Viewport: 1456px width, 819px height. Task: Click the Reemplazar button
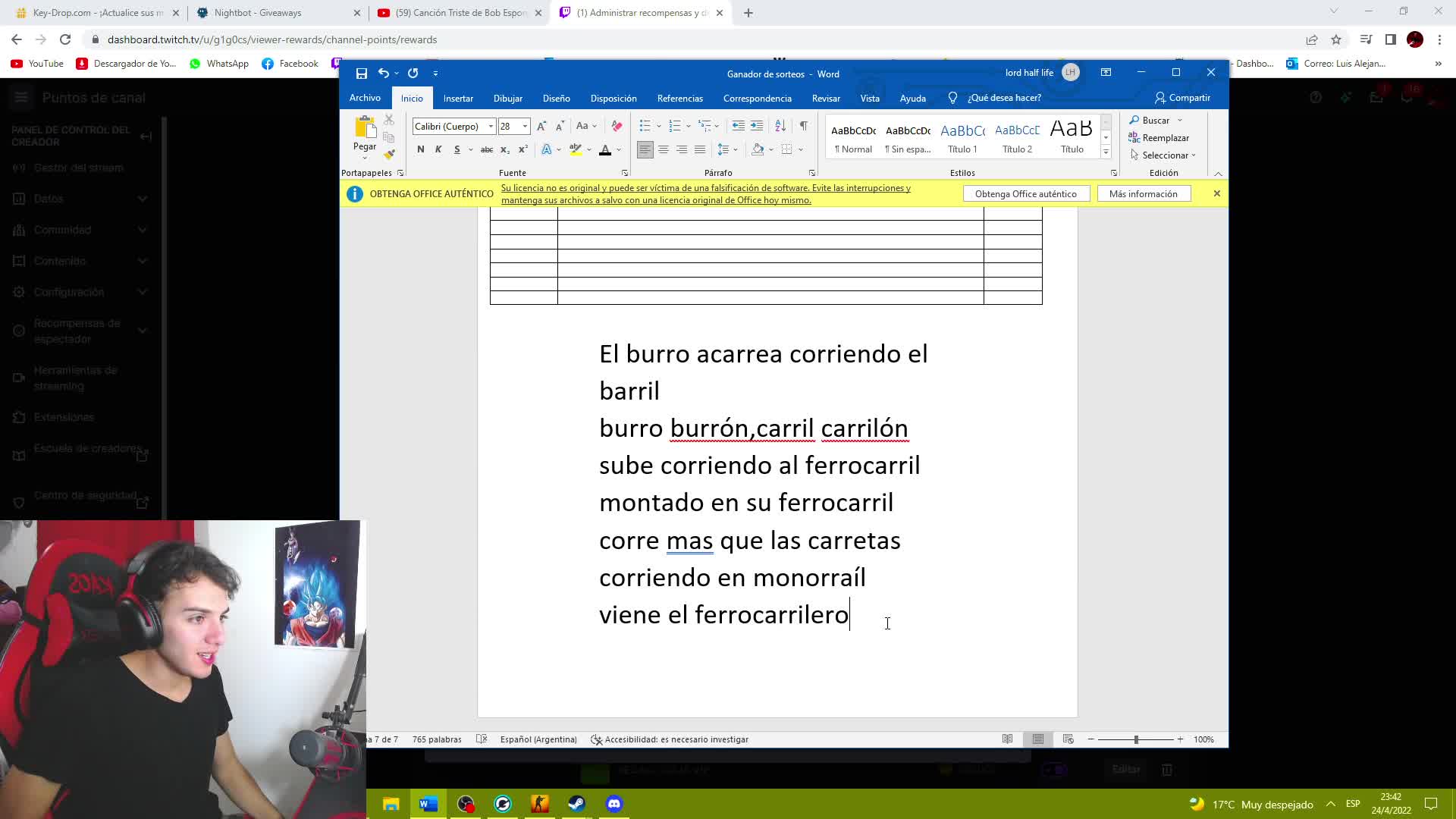[x=1159, y=138]
